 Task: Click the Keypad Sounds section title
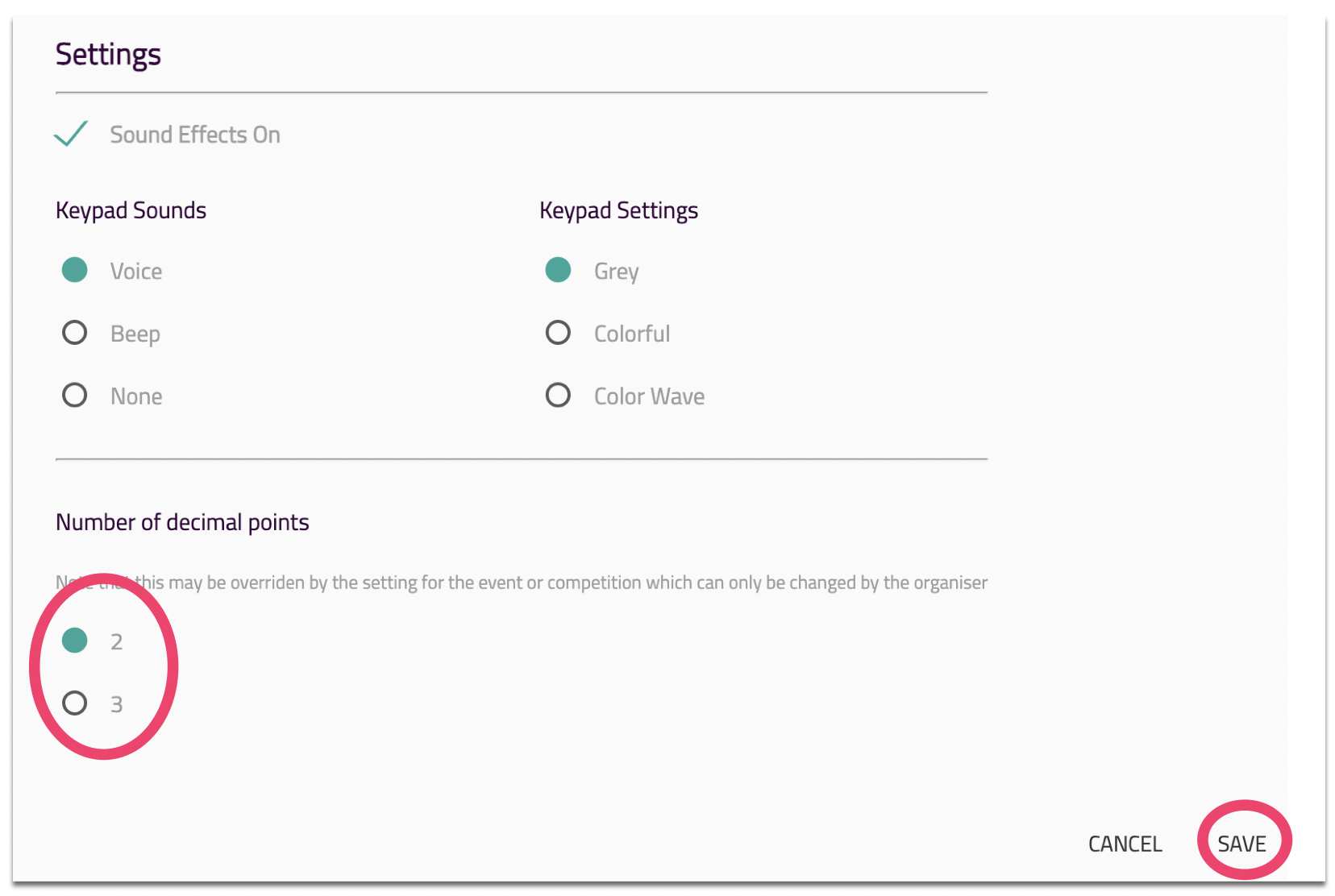point(131,210)
